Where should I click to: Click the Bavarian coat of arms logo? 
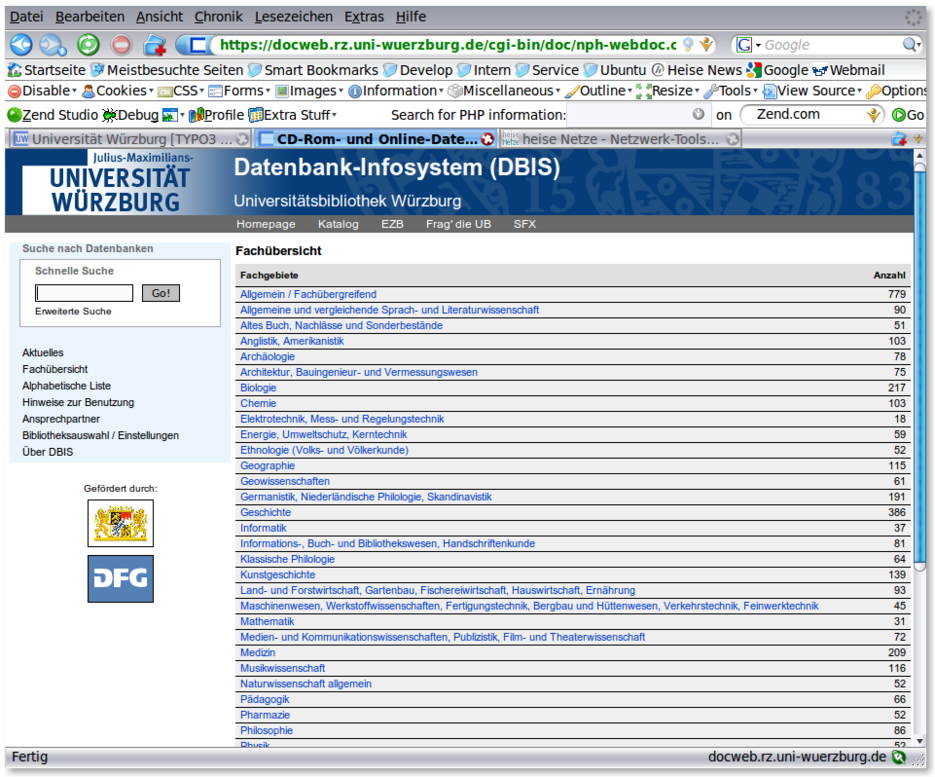(120, 522)
